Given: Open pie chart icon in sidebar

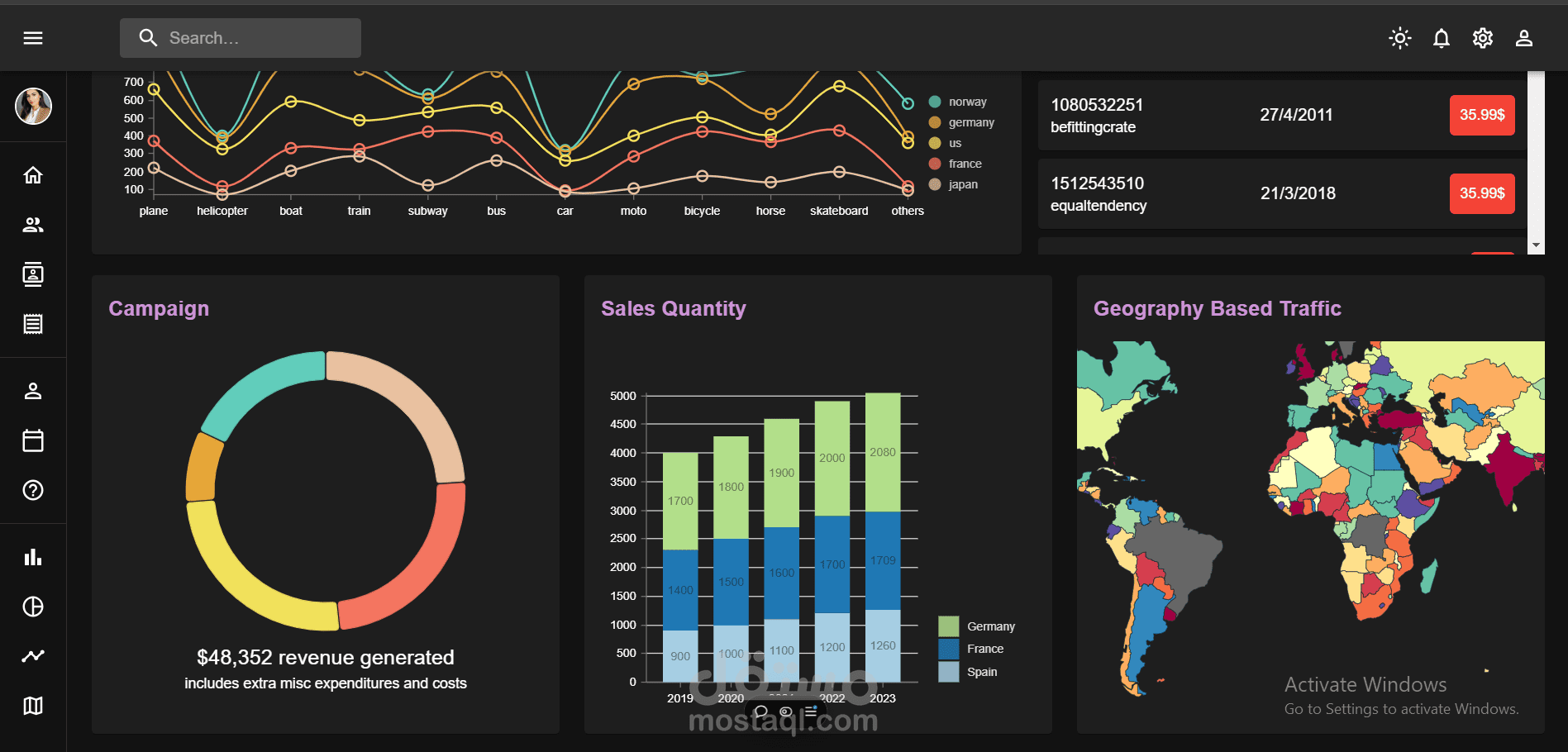Looking at the screenshot, I should (x=33, y=607).
